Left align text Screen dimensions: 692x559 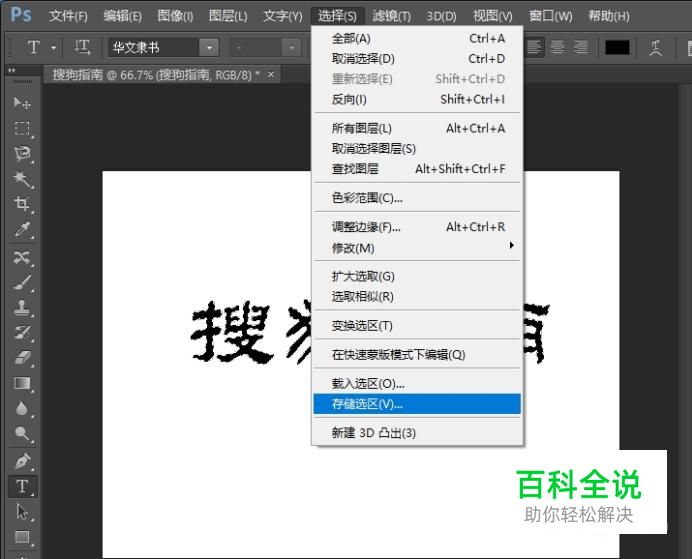point(534,47)
